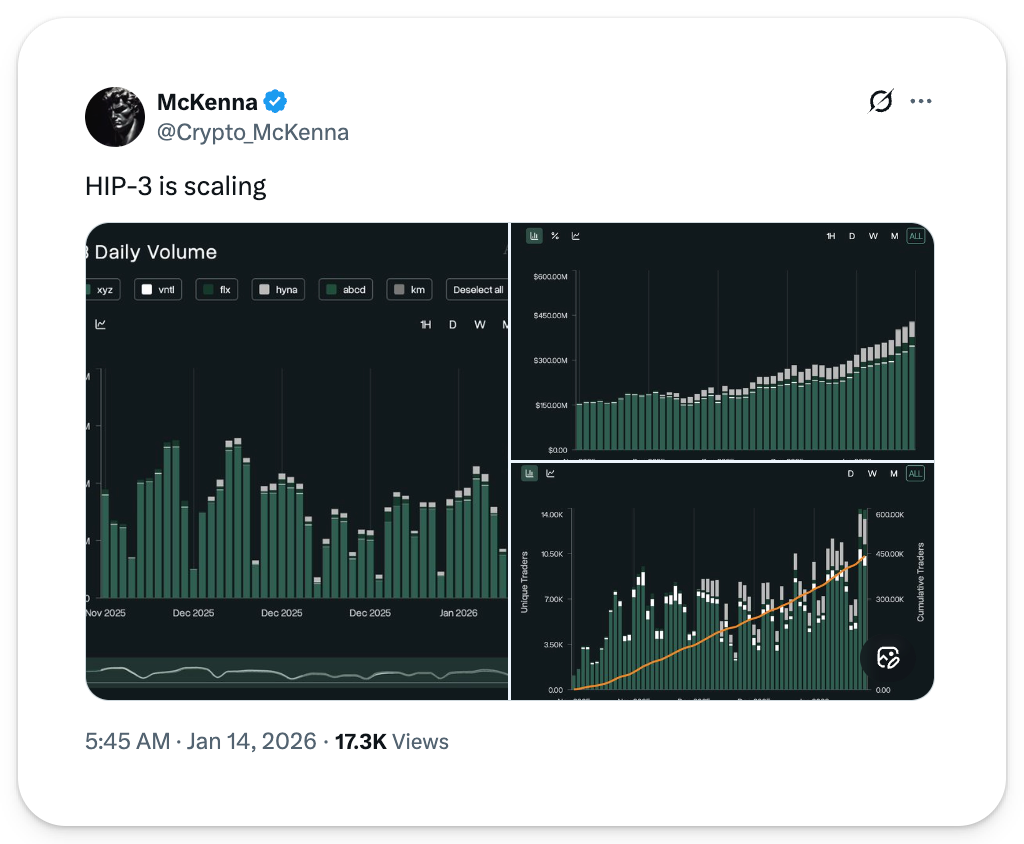
Task: Select line view in Unique Traders chart
Action: [x=550, y=473]
